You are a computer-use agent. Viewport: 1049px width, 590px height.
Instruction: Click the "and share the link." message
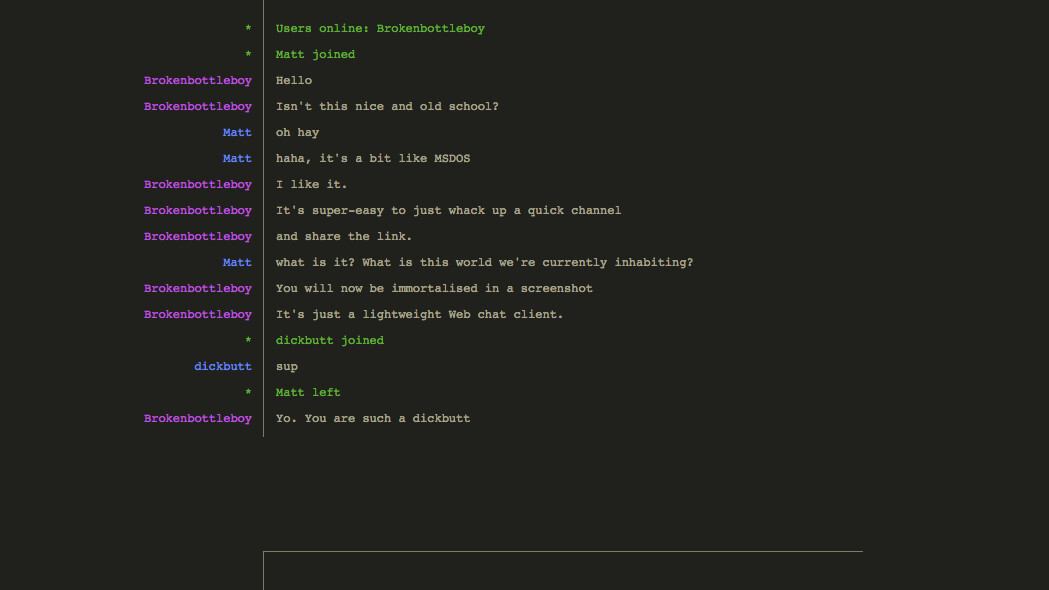(x=344, y=237)
